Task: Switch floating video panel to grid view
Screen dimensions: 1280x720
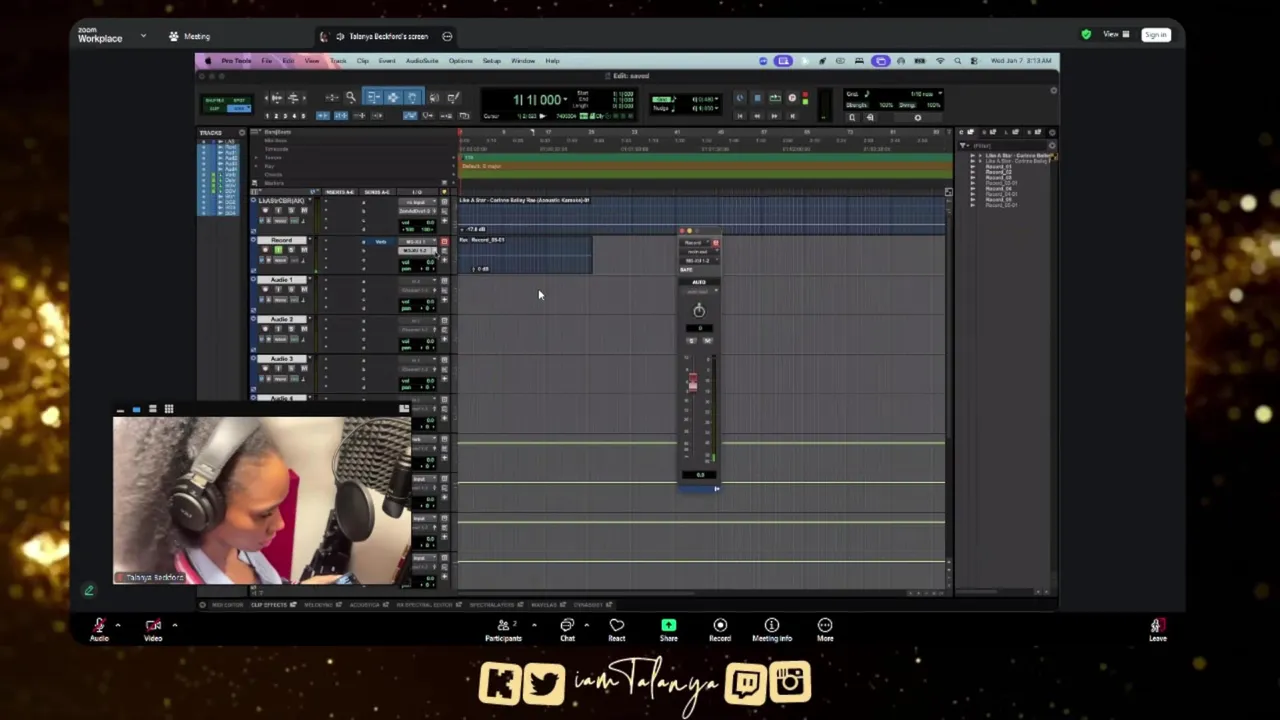Action: pos(169,409)
